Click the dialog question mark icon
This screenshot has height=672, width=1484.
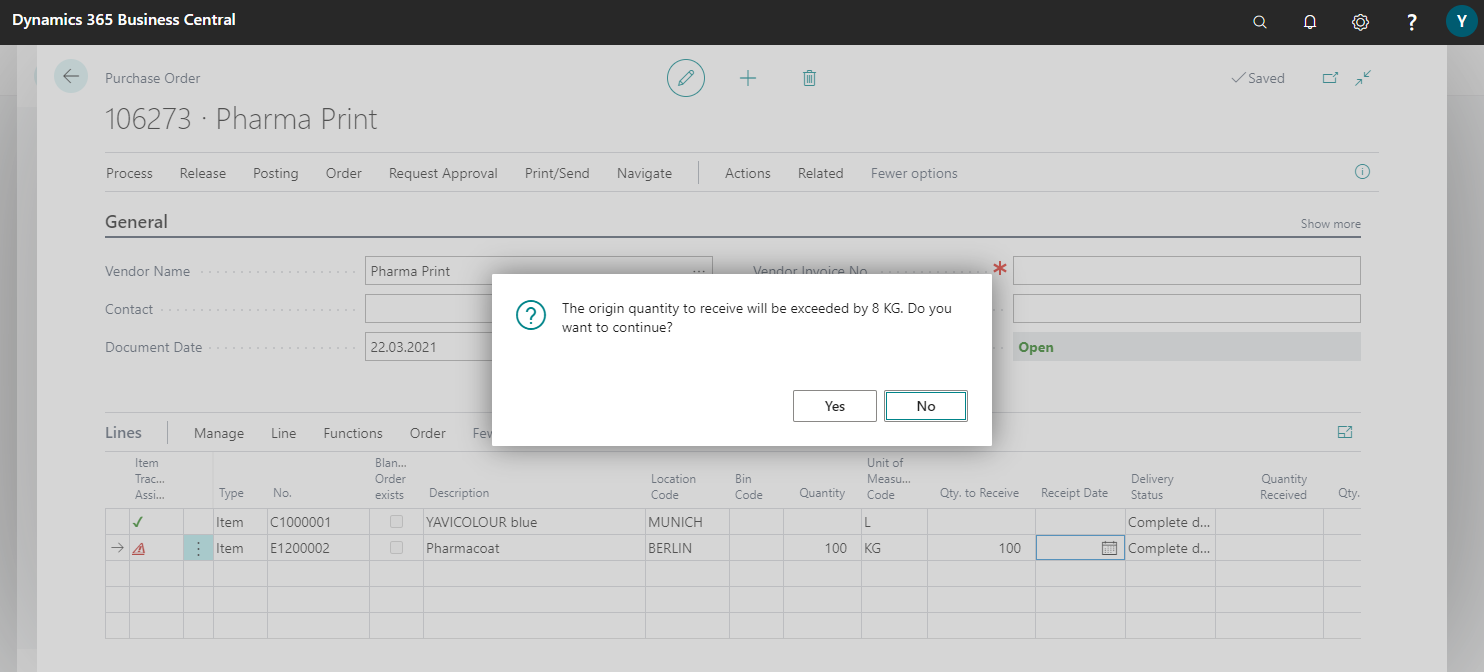pyautogui.click(x=530, y=315)
